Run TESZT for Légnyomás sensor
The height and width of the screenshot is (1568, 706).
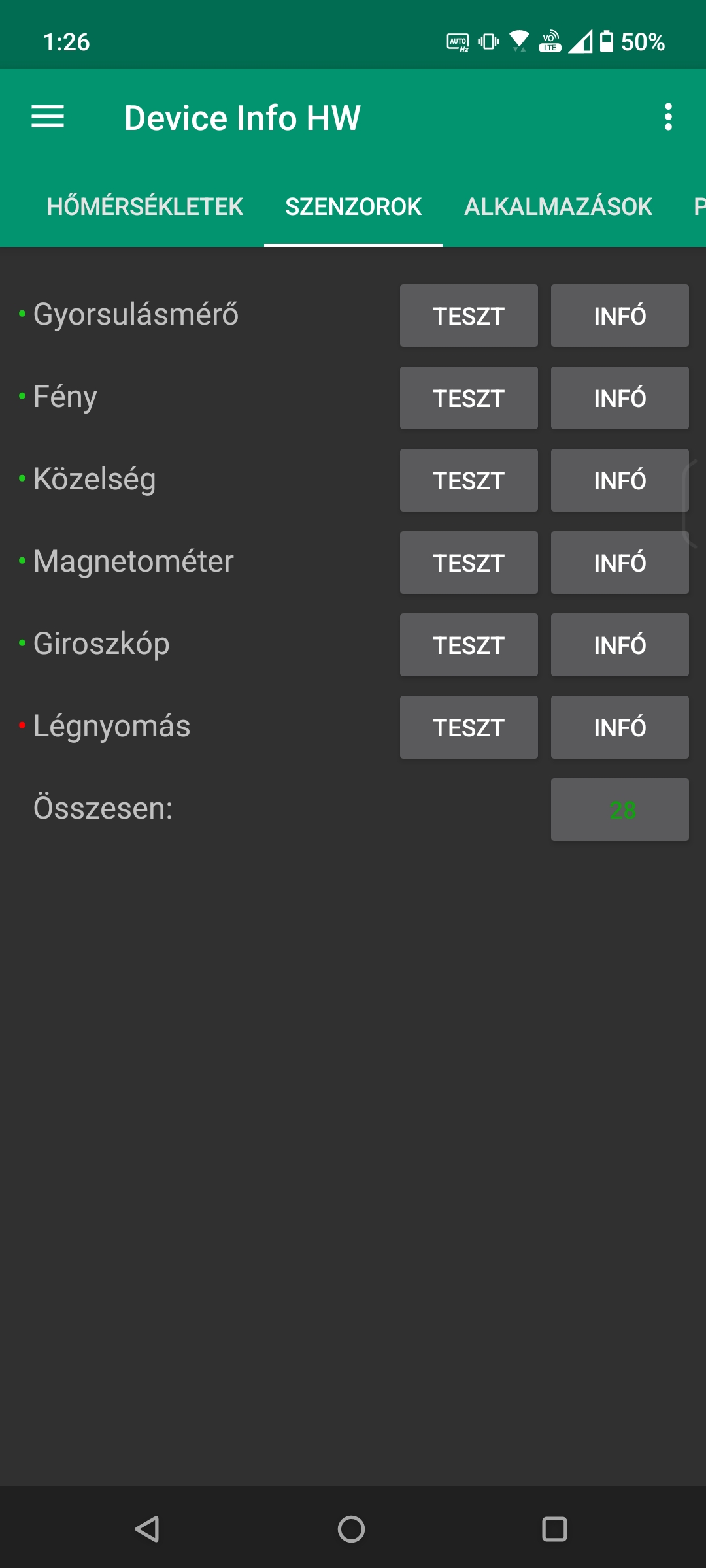pyautogui.click(x=469, y=727)
